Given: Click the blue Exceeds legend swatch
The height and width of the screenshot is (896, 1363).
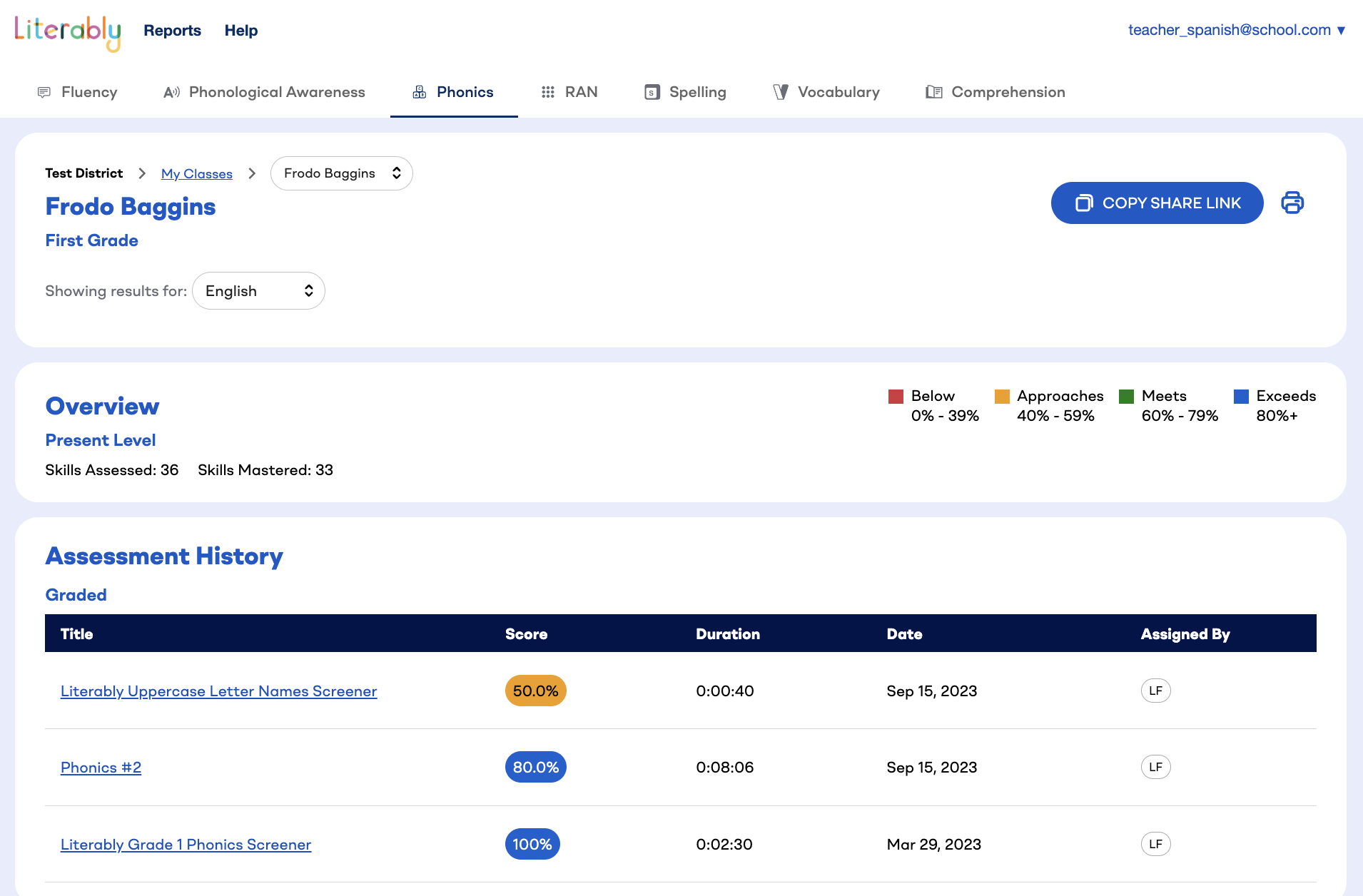Looking at the screenshot, I should pos(1242,397).
